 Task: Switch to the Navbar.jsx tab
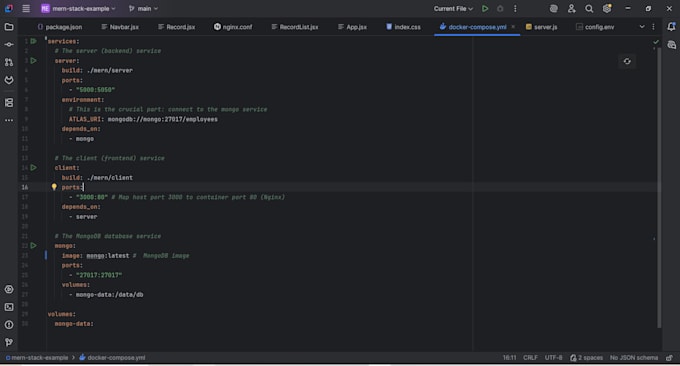(x=120, y=27)
